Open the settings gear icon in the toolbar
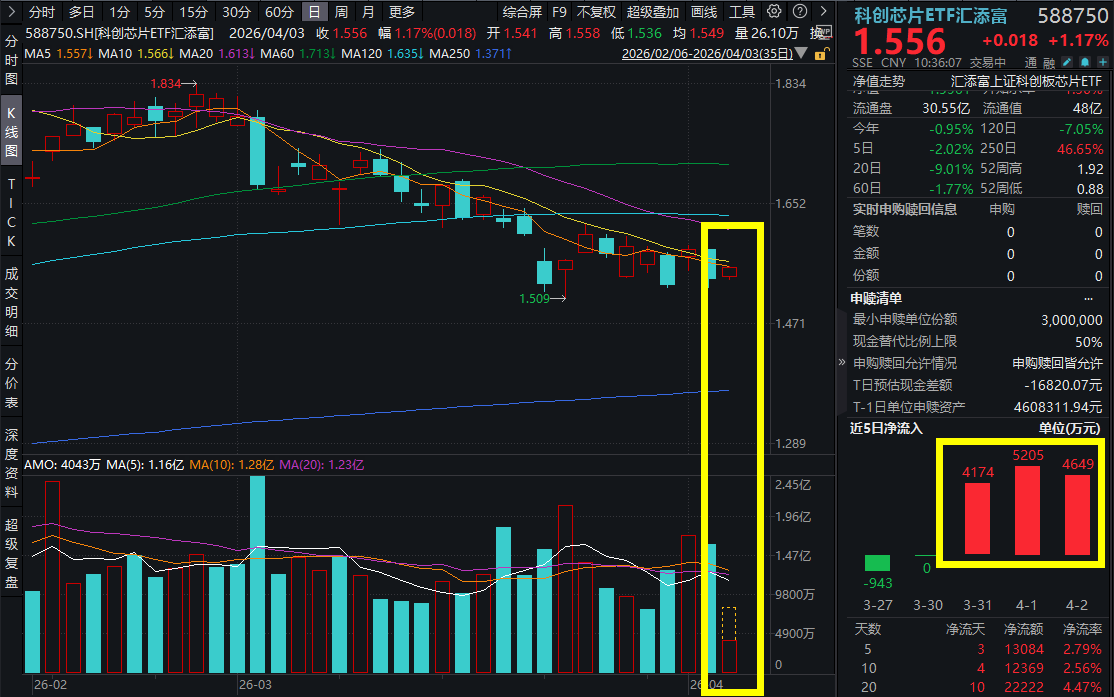The image size is (1114, 697). pyautogui.click(x=772, y=11)
